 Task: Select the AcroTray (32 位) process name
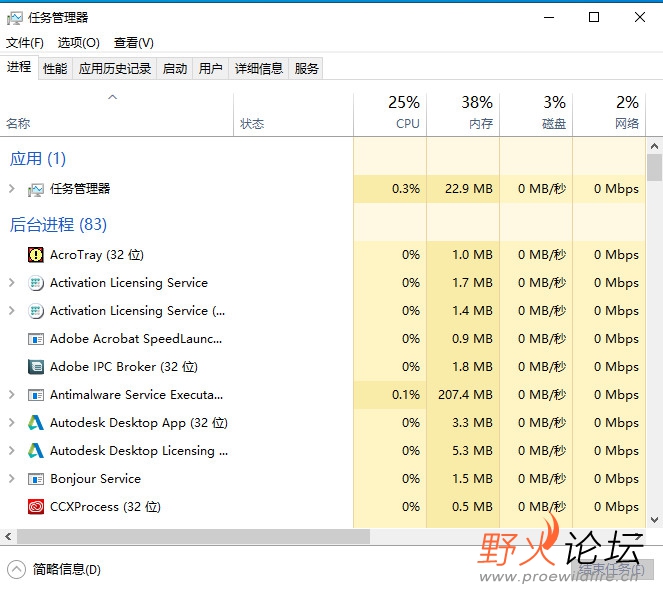coord(97,255)
